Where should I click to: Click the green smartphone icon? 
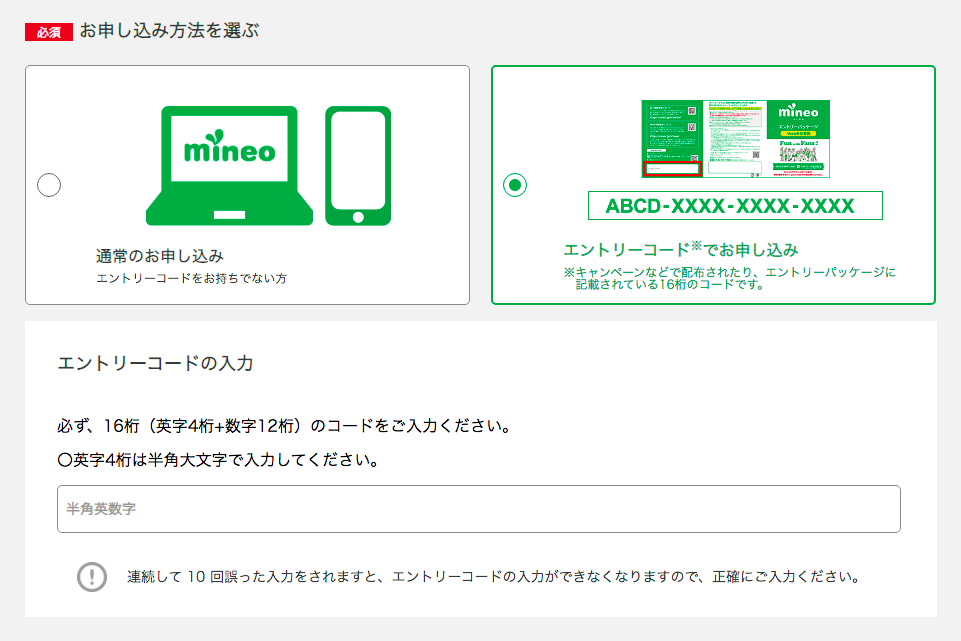[x=358, y=165]
